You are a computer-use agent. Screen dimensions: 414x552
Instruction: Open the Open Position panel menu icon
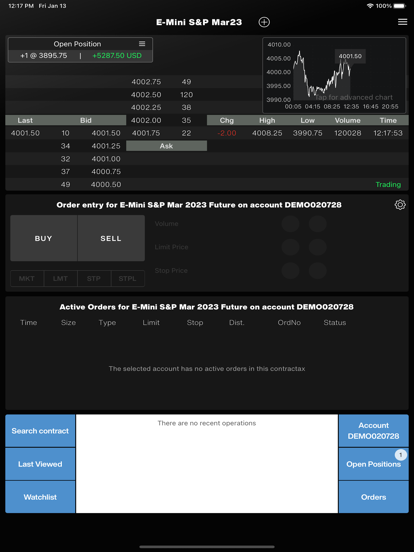coord(142,44)
